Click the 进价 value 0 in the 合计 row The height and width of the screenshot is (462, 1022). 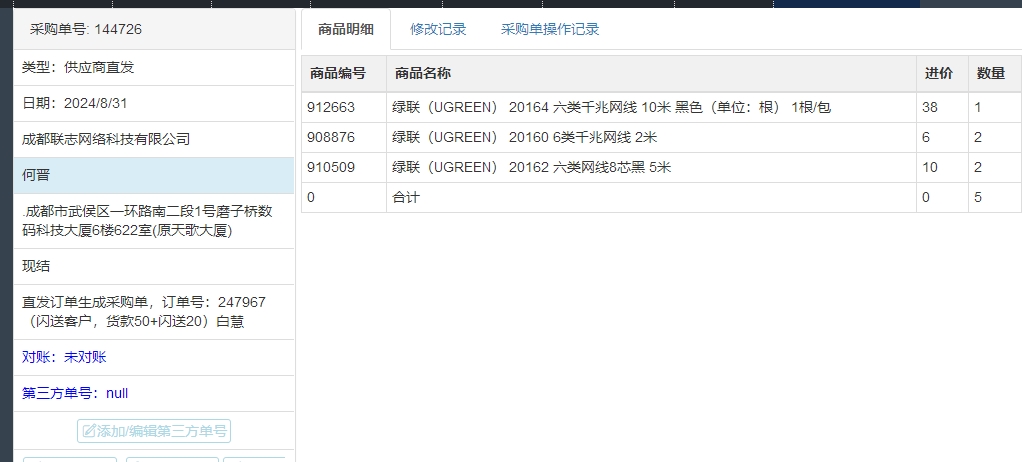point(942,197)
